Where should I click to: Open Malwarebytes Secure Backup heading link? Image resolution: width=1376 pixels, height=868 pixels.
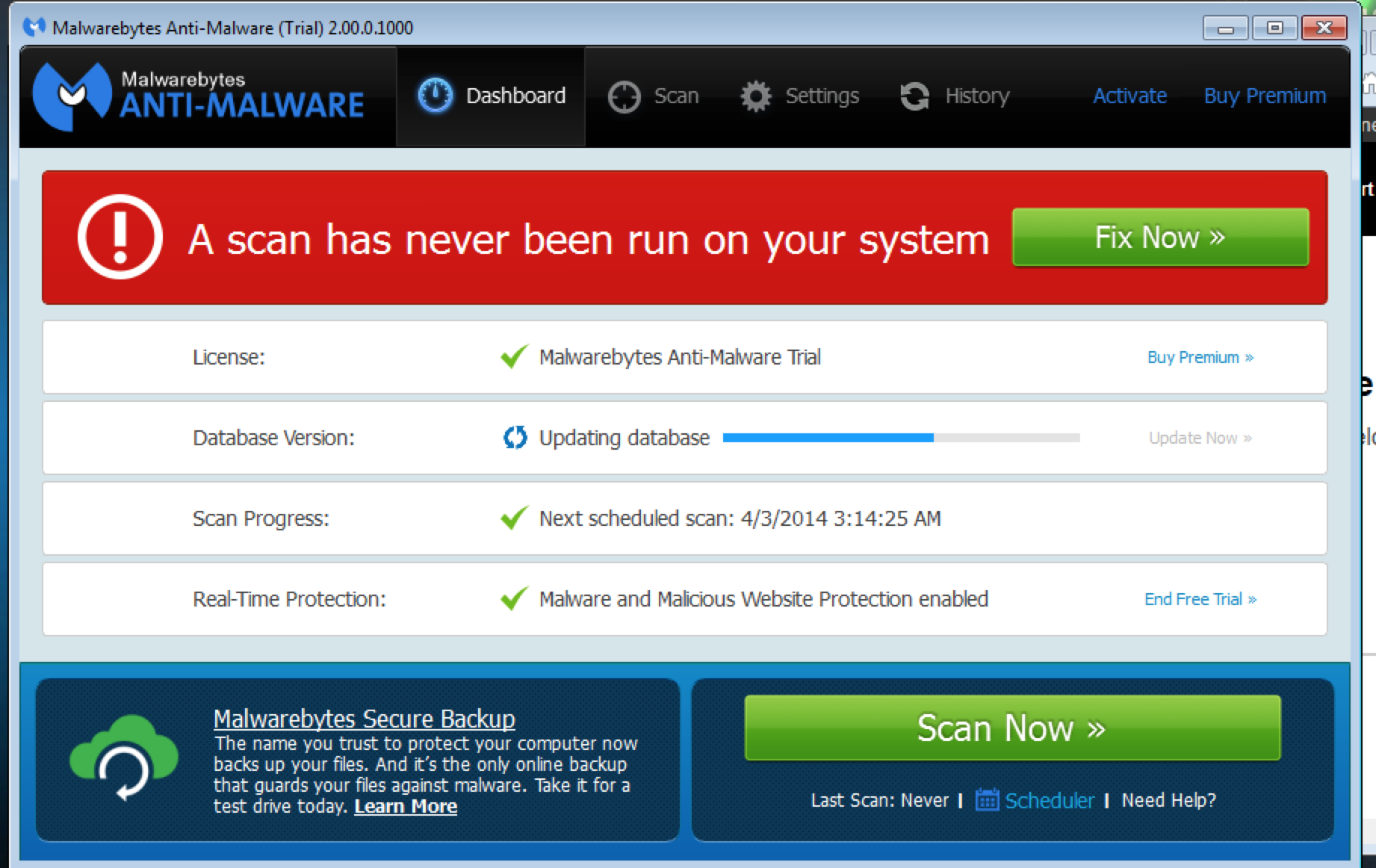(365, 719)
